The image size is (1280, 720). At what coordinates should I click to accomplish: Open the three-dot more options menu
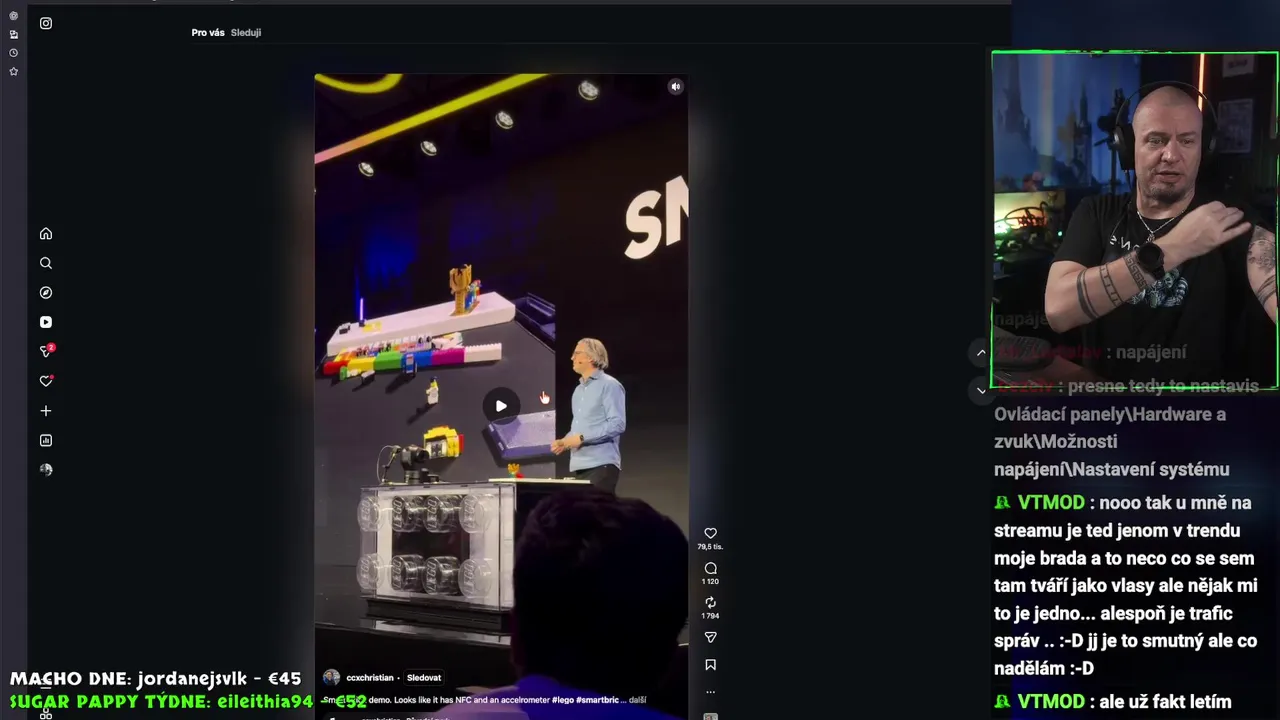pyautogui.click(x=710, y=691)
